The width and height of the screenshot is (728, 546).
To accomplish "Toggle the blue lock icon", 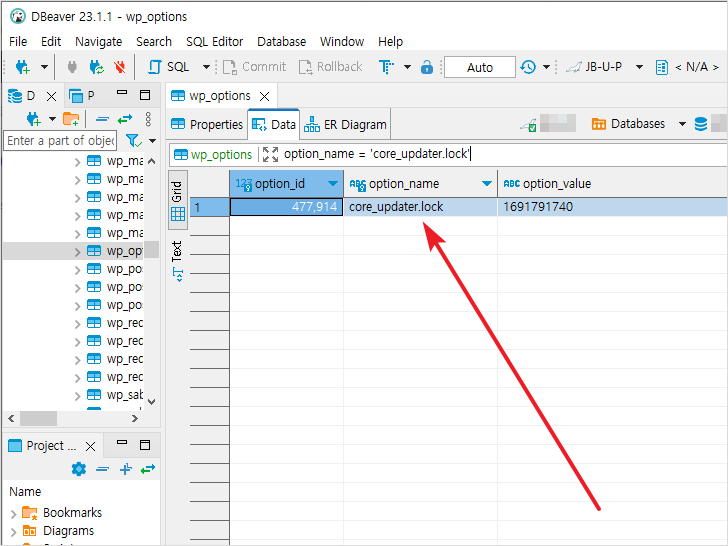I will 427,67.
